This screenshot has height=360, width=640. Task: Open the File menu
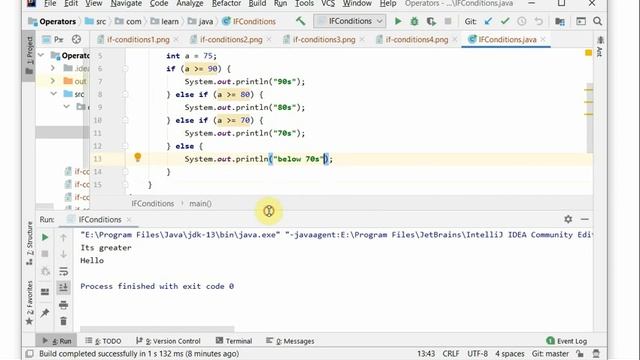50,4
